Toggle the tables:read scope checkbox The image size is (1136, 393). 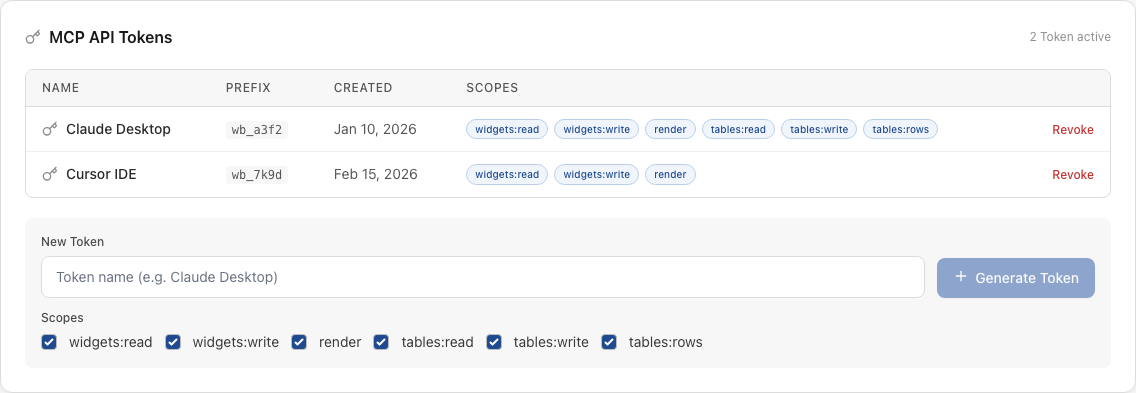click(x=381, y=342)
